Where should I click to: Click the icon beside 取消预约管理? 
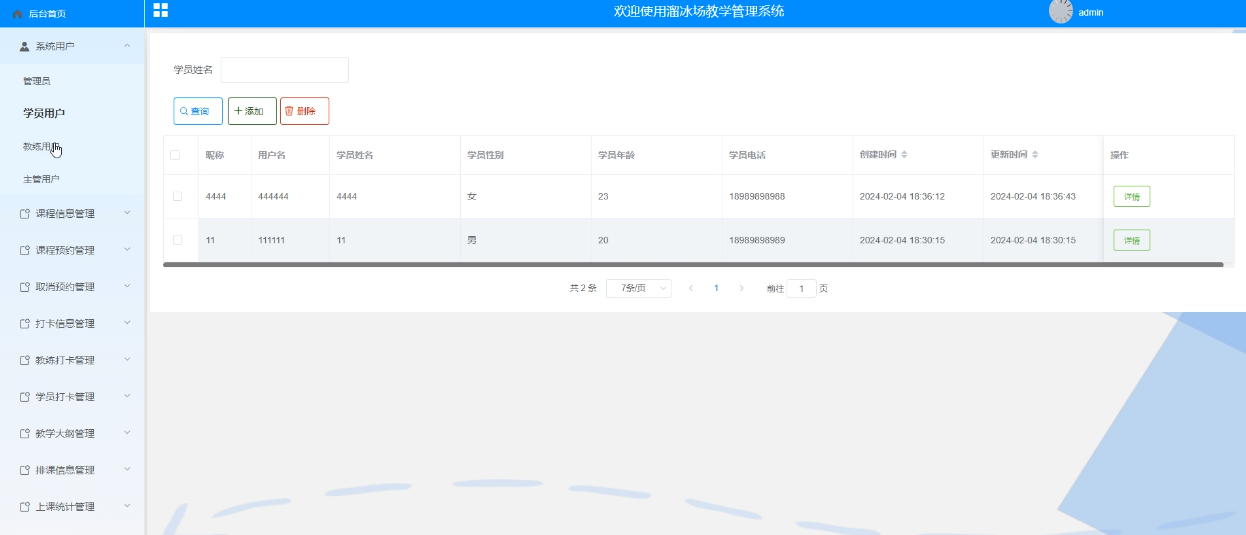[x=25, y=287]
